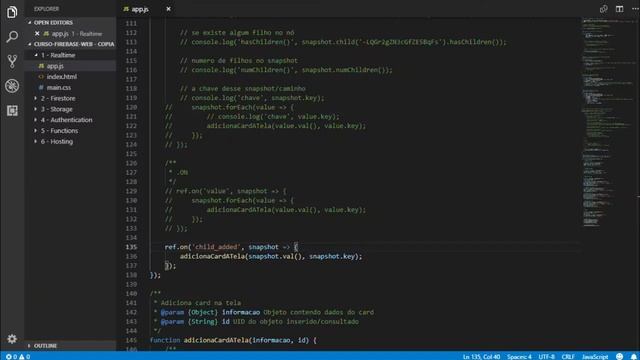Place cursor on 'child_added' string

click(x=216, y=247)
